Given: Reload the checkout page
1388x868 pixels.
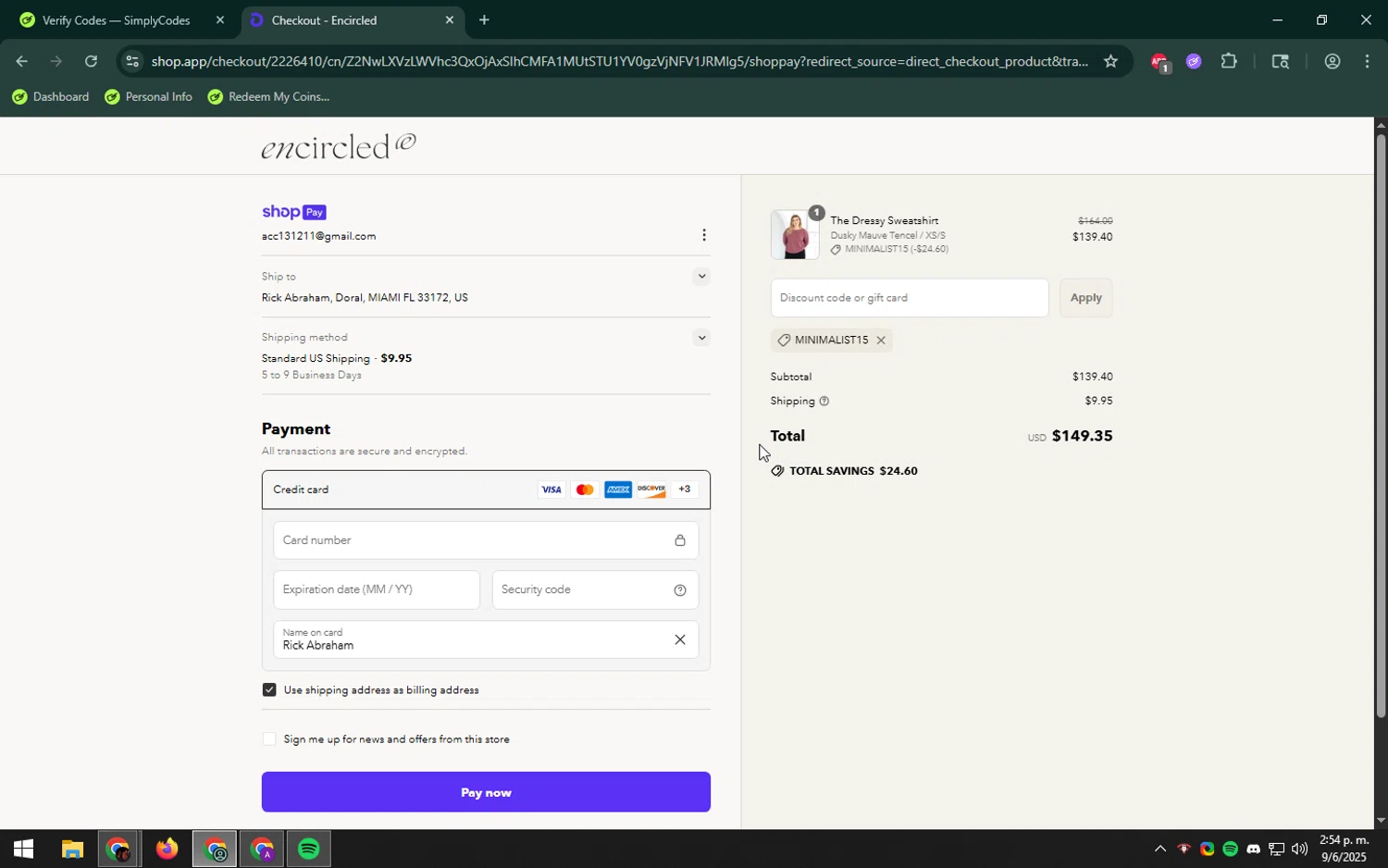Looking at the screenshot, I should pos(91,62).
